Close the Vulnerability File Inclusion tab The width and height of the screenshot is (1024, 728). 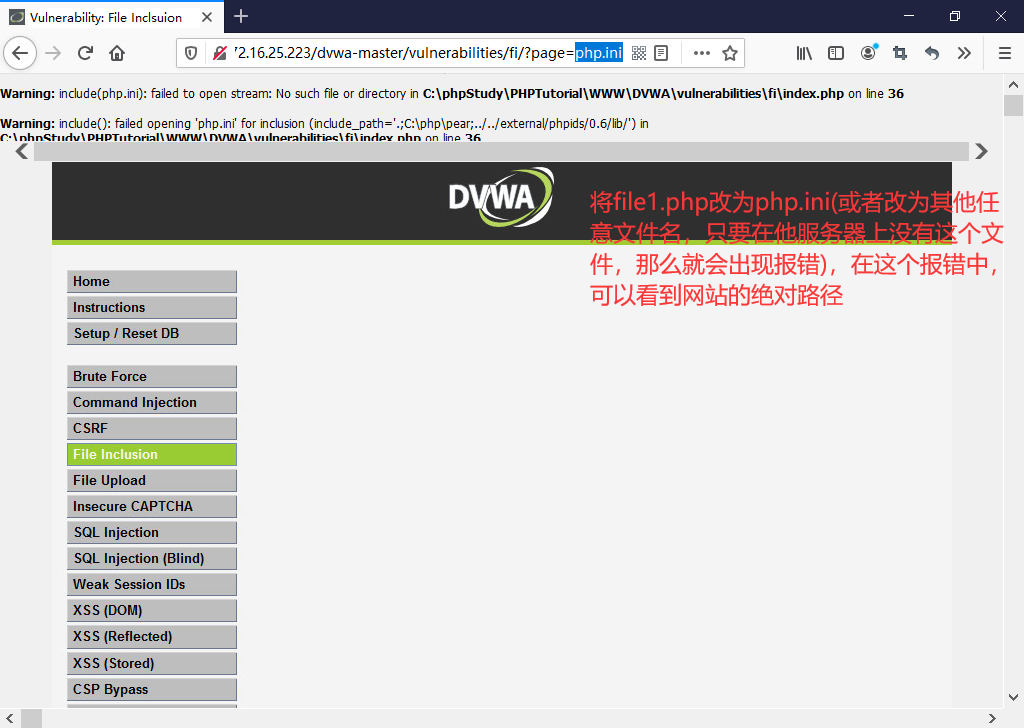207,17
